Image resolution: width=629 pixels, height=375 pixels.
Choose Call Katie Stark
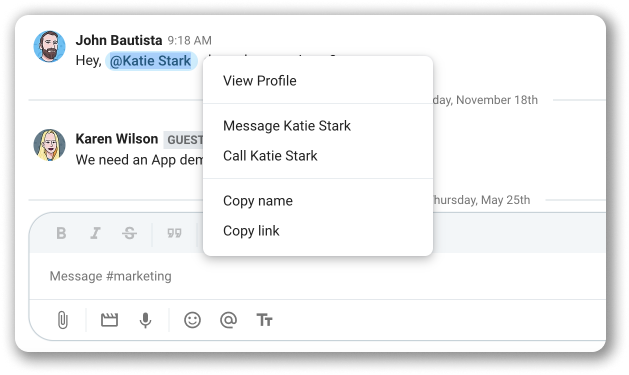click(x=318, y=156)
